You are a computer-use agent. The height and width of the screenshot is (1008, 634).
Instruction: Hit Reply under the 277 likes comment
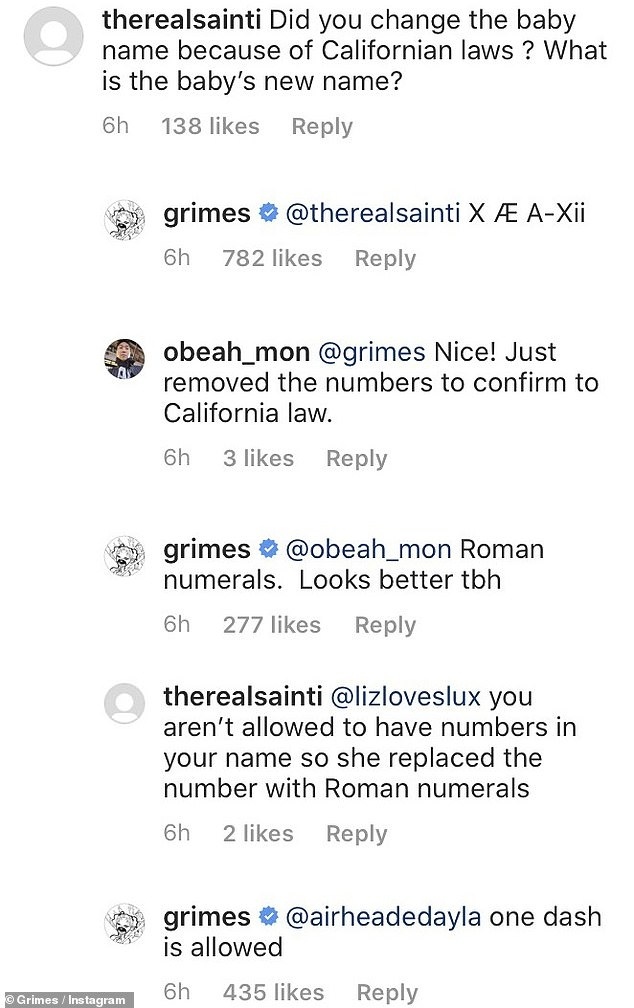point(385,625)
